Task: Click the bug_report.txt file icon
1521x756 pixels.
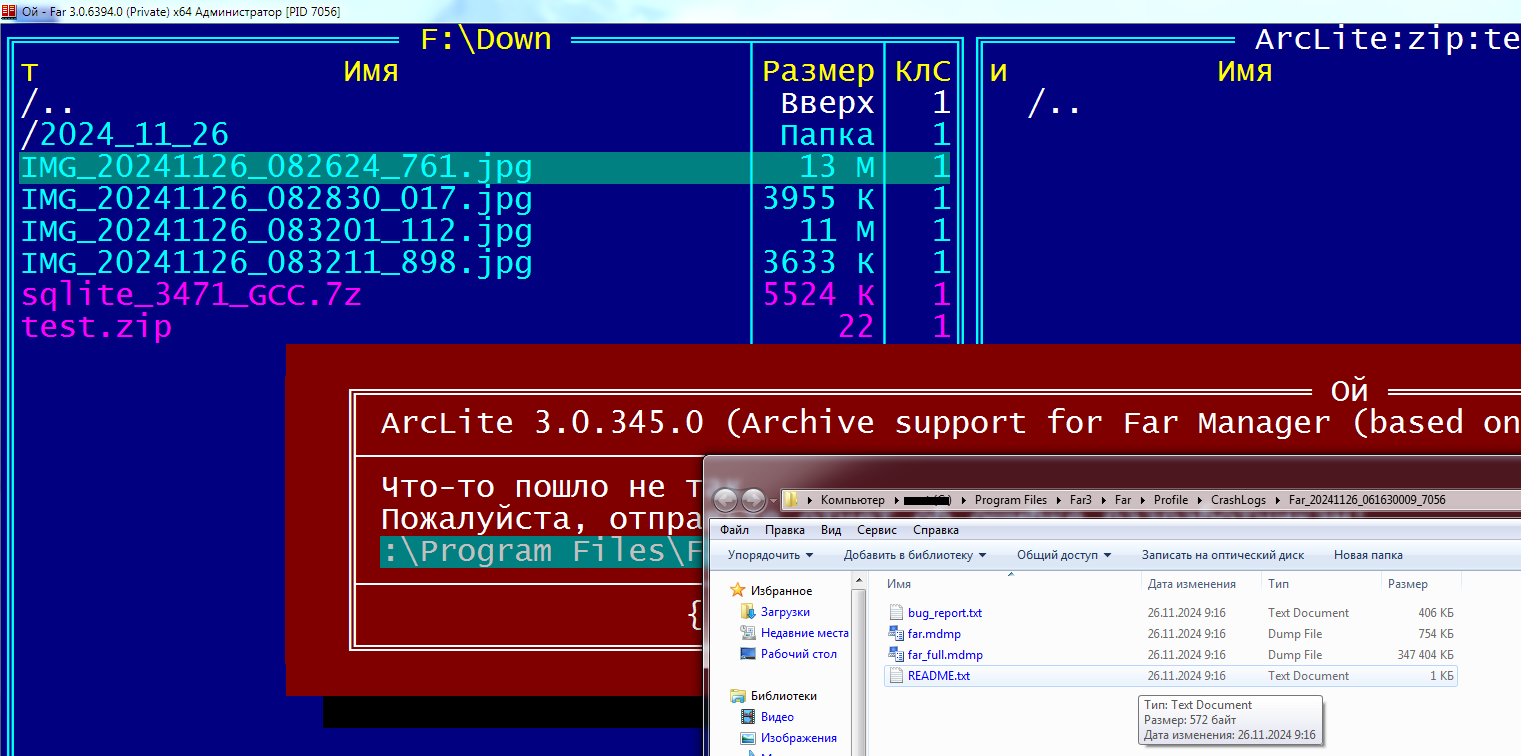Action: click(x=896, y=612)
